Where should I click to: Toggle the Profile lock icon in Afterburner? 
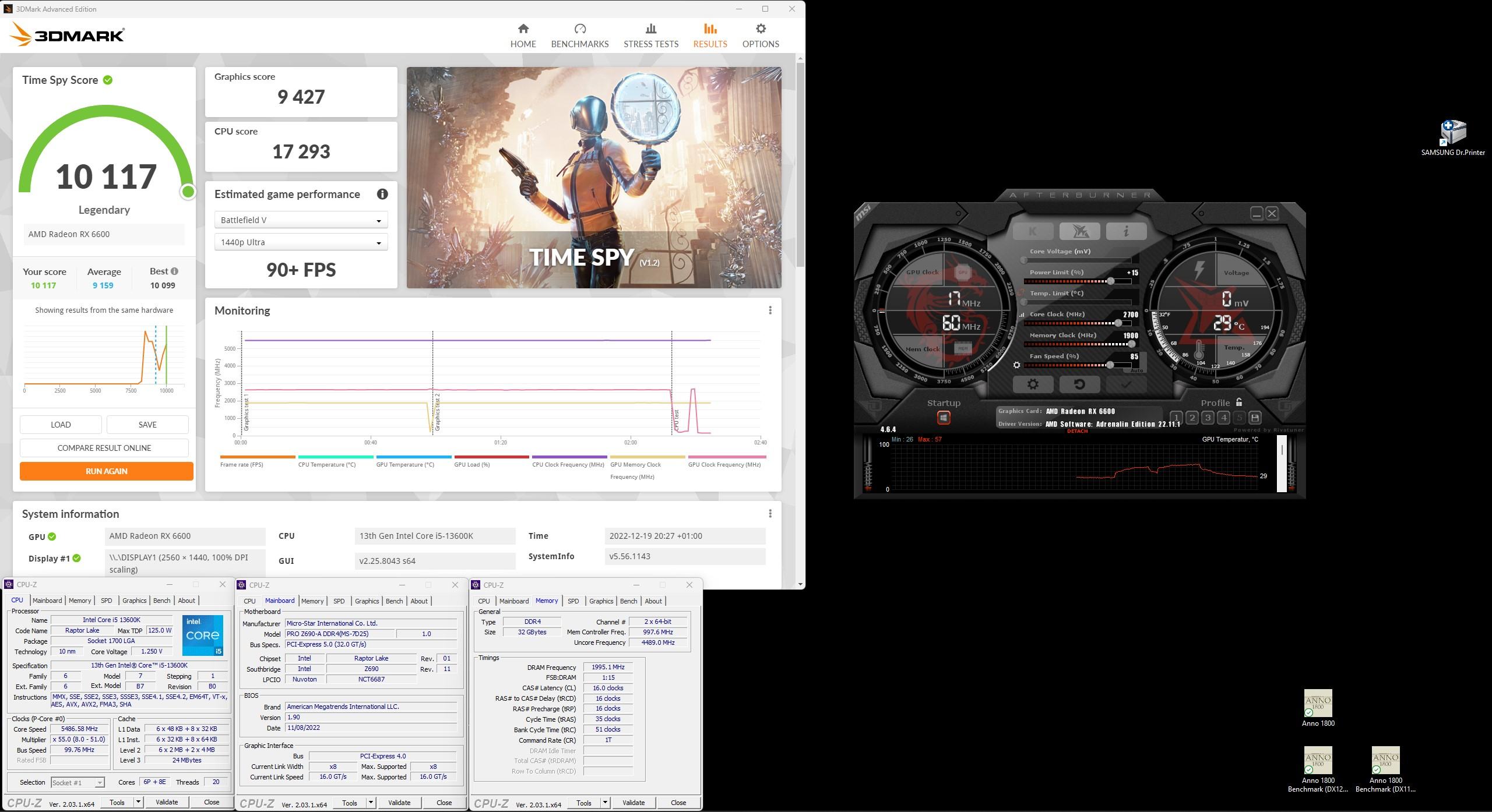coord(1239,402)
